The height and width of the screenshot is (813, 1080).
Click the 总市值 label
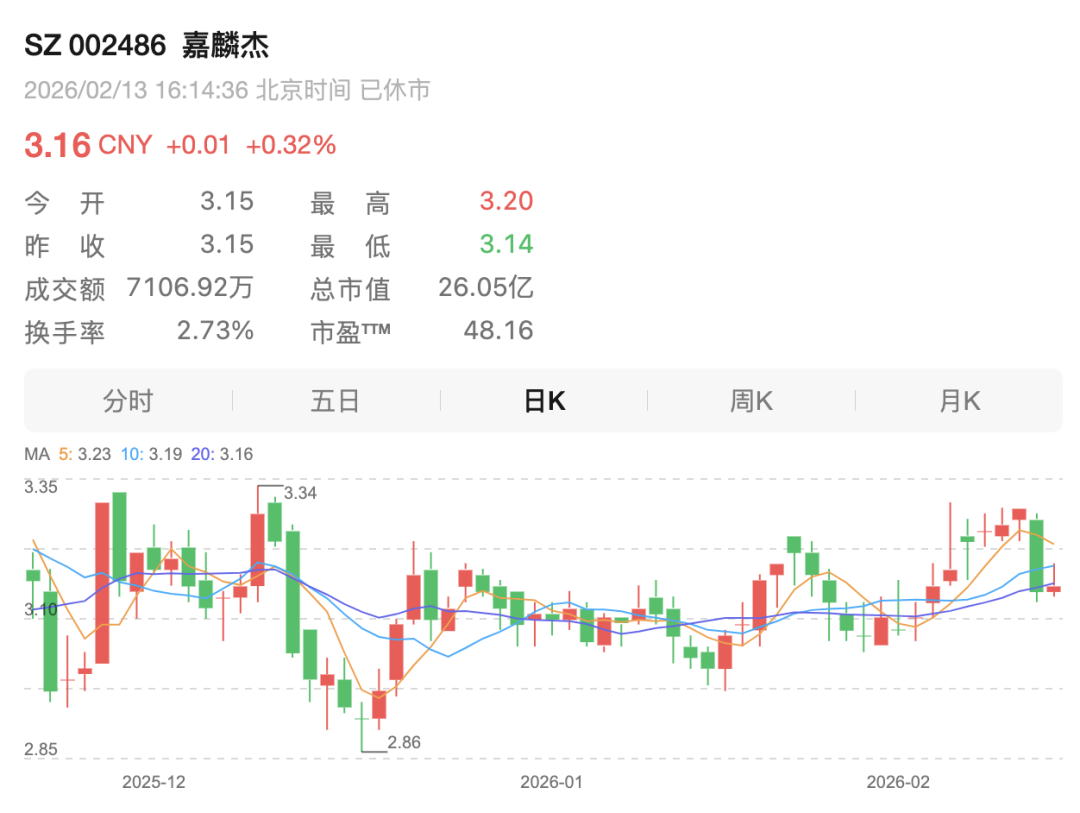click(351, 289)
